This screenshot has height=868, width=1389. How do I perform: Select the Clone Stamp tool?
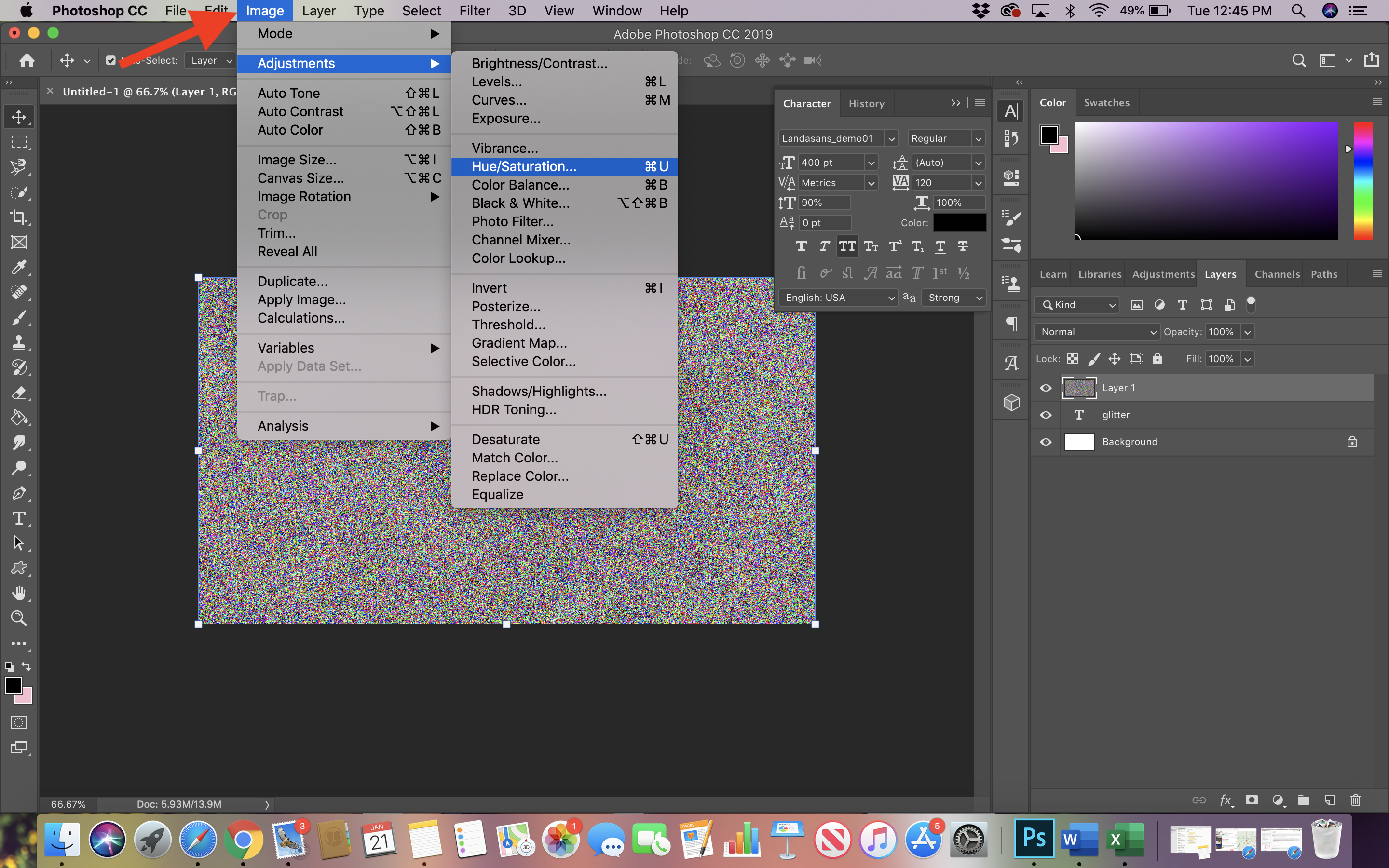pyautogui.click(x=19, y=343)
